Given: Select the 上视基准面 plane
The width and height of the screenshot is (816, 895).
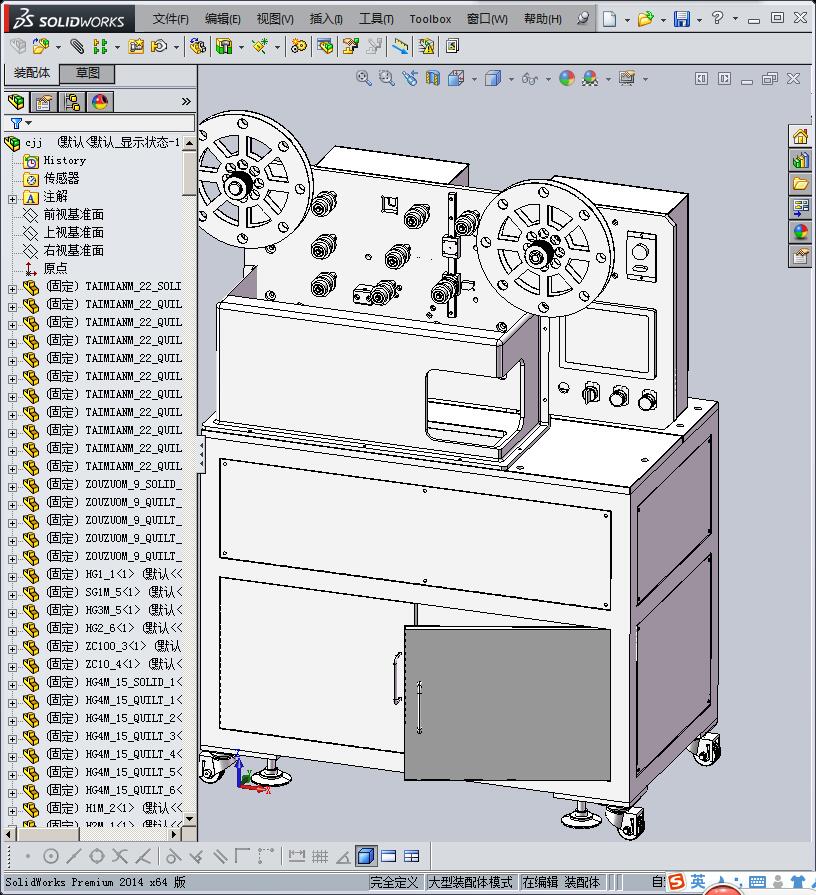Looking at the screenshot, I should (x=74, y=232).
